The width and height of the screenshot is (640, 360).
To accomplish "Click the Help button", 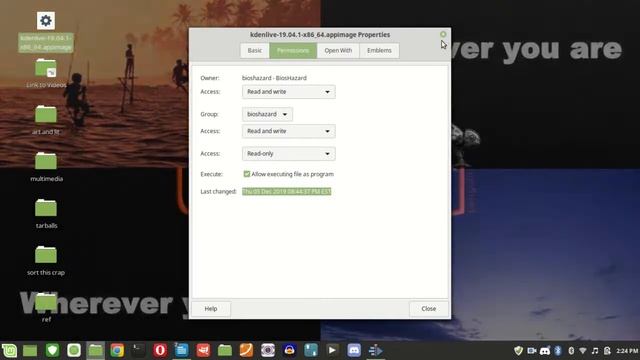I will (x=211, y=309).
